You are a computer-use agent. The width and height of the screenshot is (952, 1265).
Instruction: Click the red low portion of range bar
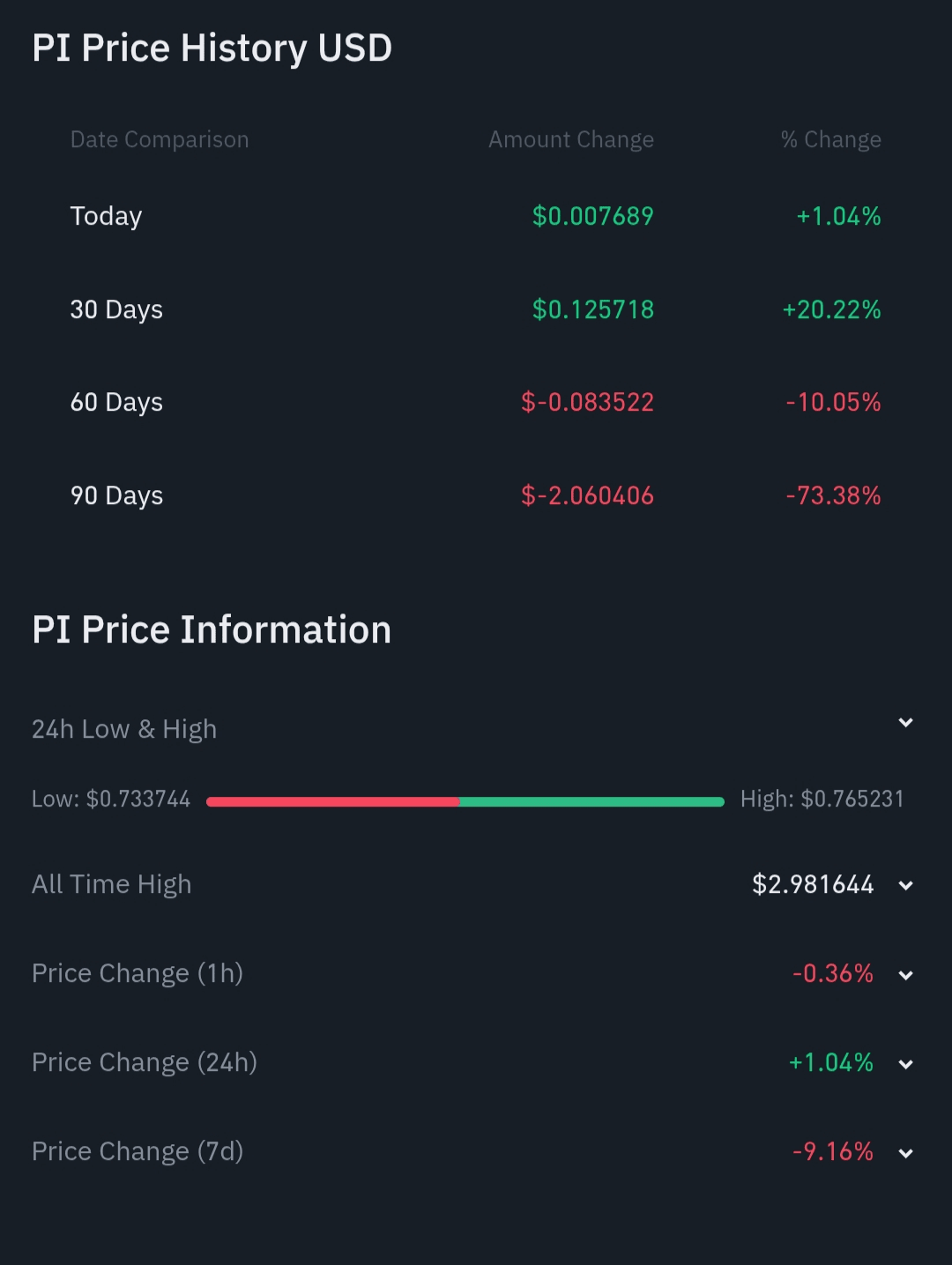tap(333, 801)
